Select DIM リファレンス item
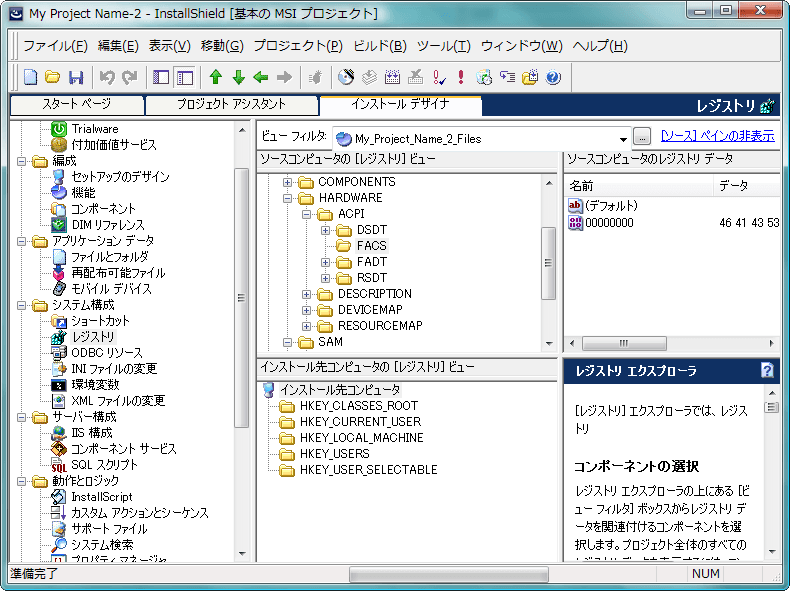Screen dimensions: 790x591 [108, 225]
